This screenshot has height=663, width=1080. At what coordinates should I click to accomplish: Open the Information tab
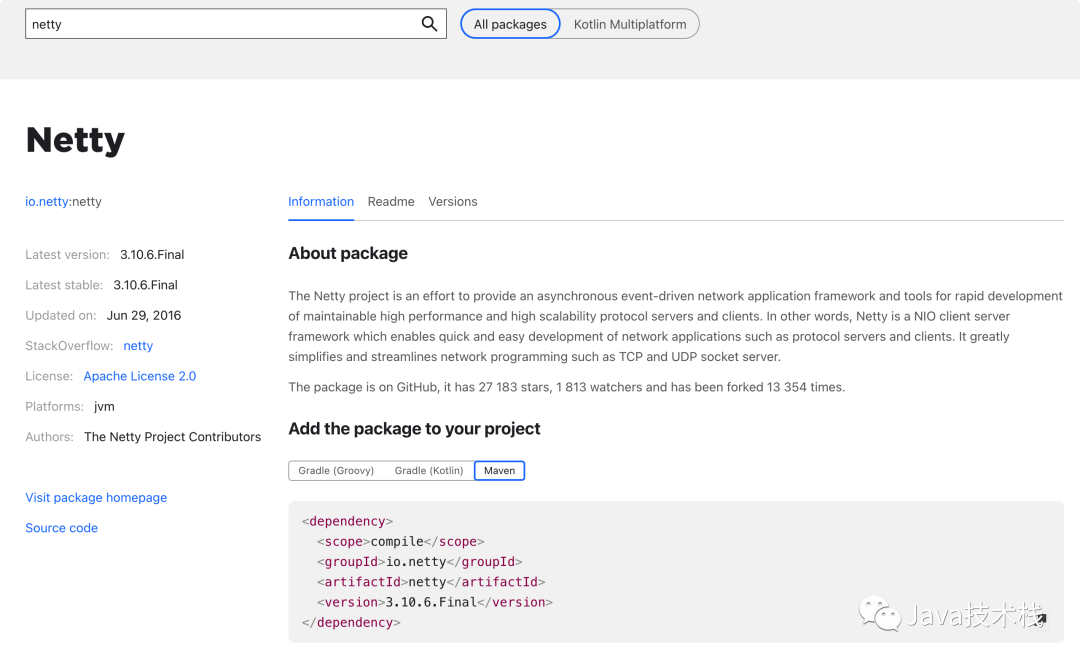coord(321,202)
